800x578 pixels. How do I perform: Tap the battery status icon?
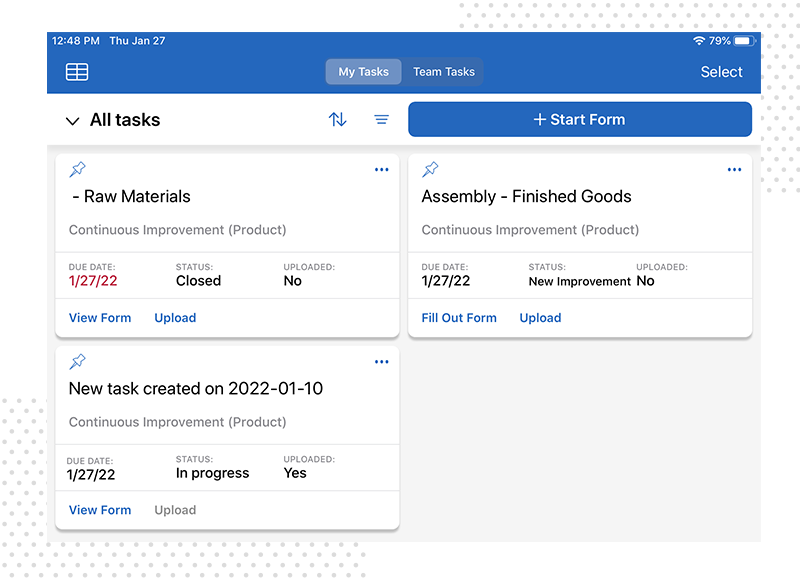point(745,41)
